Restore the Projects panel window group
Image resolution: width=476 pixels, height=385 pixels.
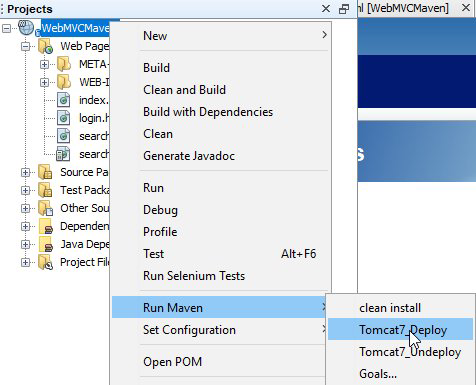point(344,9)
